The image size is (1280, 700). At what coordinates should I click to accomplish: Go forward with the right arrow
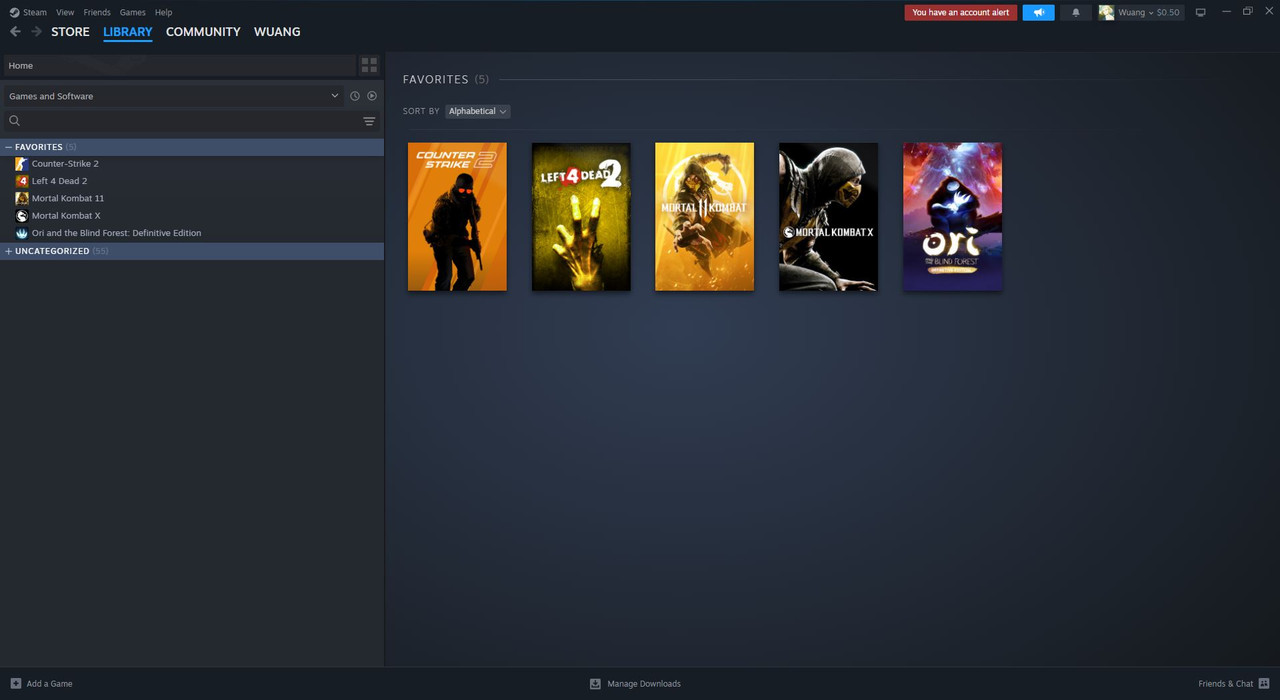(x=36, y=32)
